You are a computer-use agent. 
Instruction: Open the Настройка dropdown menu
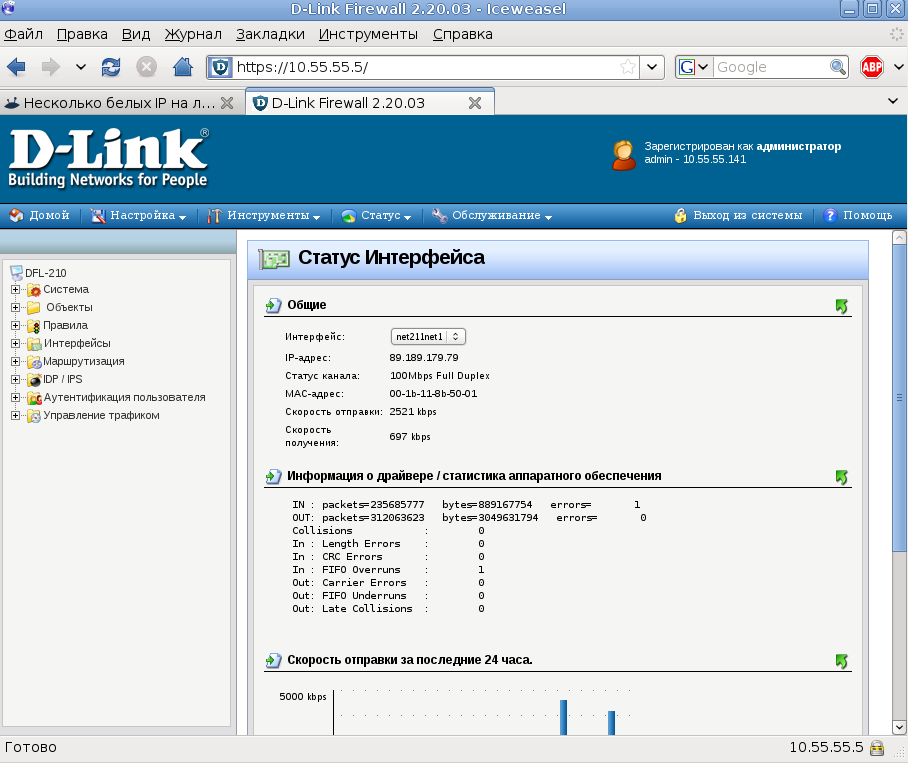(138, 215)
